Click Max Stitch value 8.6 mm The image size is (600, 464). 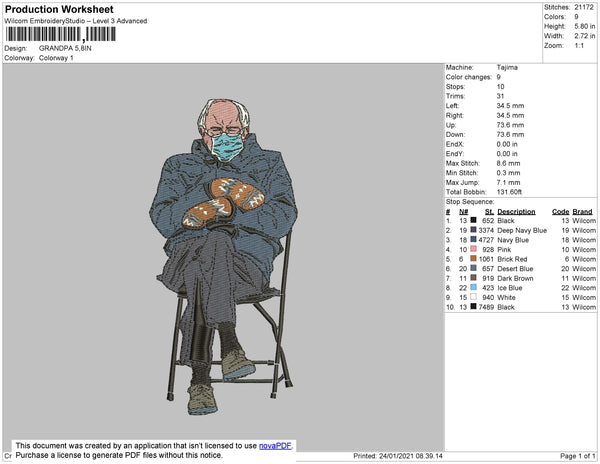tap(508, 163)
